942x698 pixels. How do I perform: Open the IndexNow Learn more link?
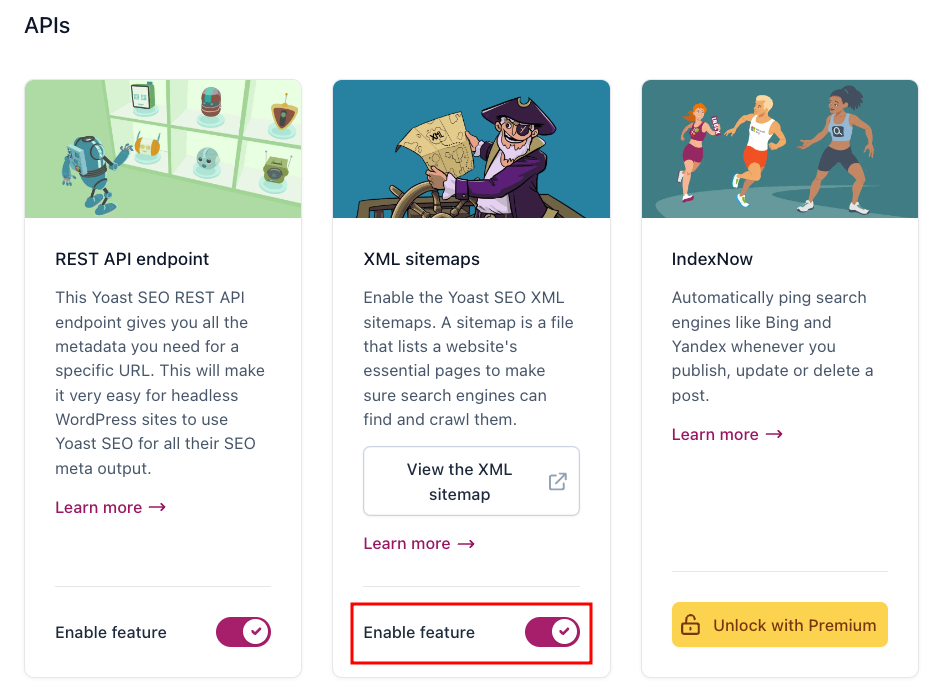(x=716, y=434)
